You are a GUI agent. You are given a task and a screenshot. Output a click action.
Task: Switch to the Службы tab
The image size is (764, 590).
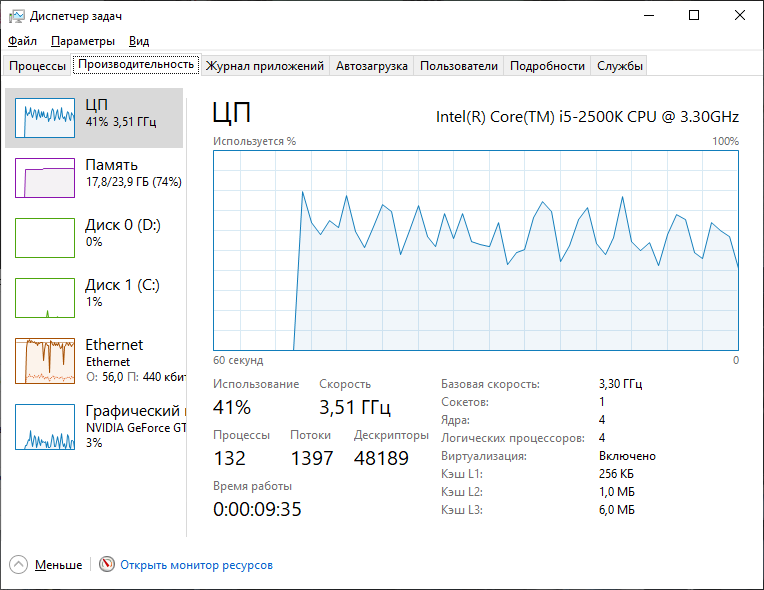(620, 66)
